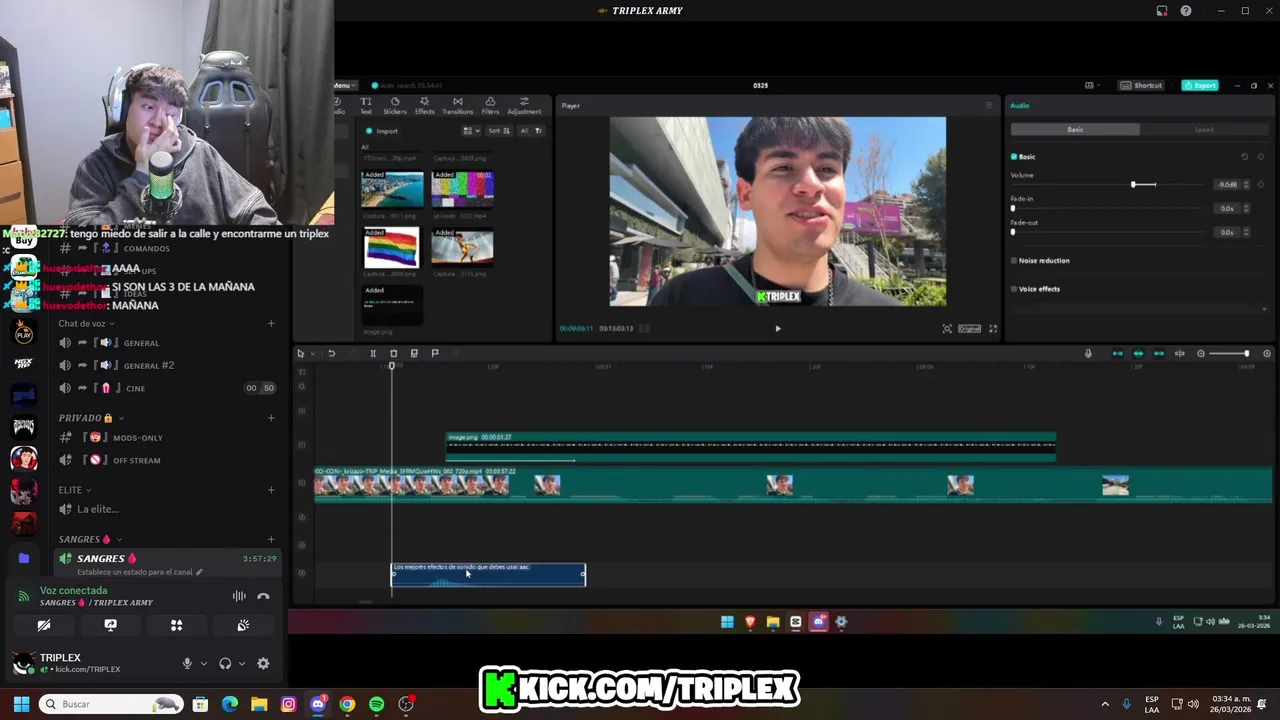
Task: Delete the selected timeline clip
Action: 393,353
